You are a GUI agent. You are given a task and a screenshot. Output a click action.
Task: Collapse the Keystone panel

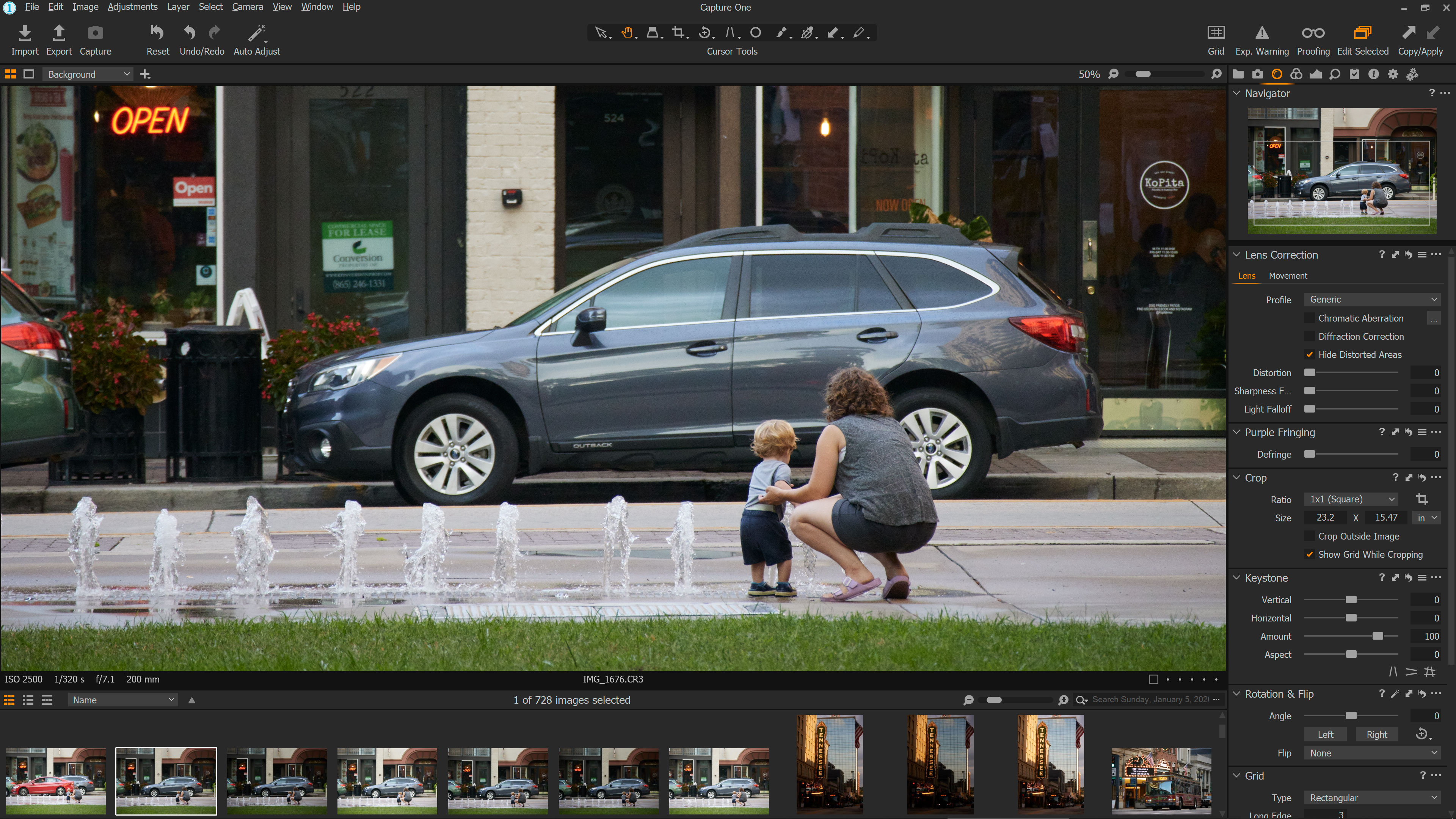[x=1237, y=577]
